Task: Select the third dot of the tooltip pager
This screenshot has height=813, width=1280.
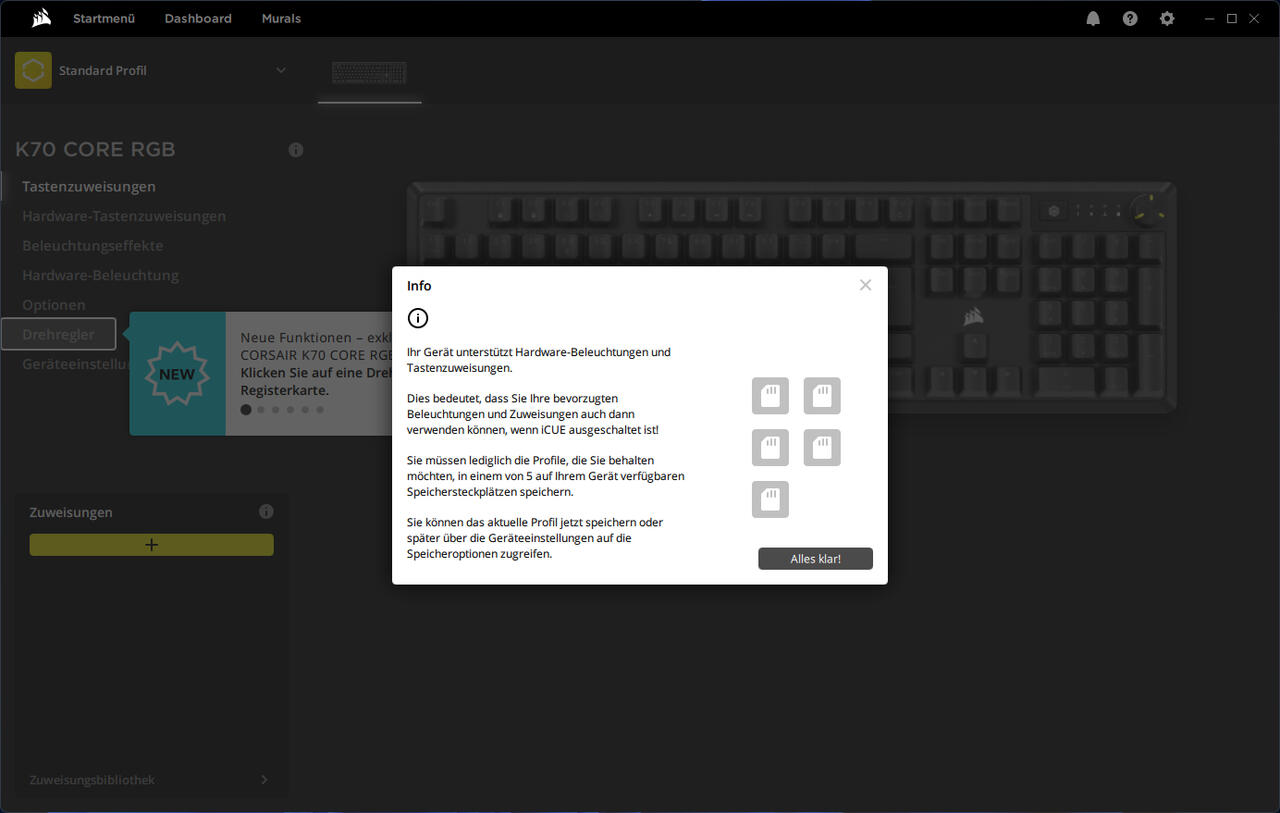Action: click(x=276, y=409)
